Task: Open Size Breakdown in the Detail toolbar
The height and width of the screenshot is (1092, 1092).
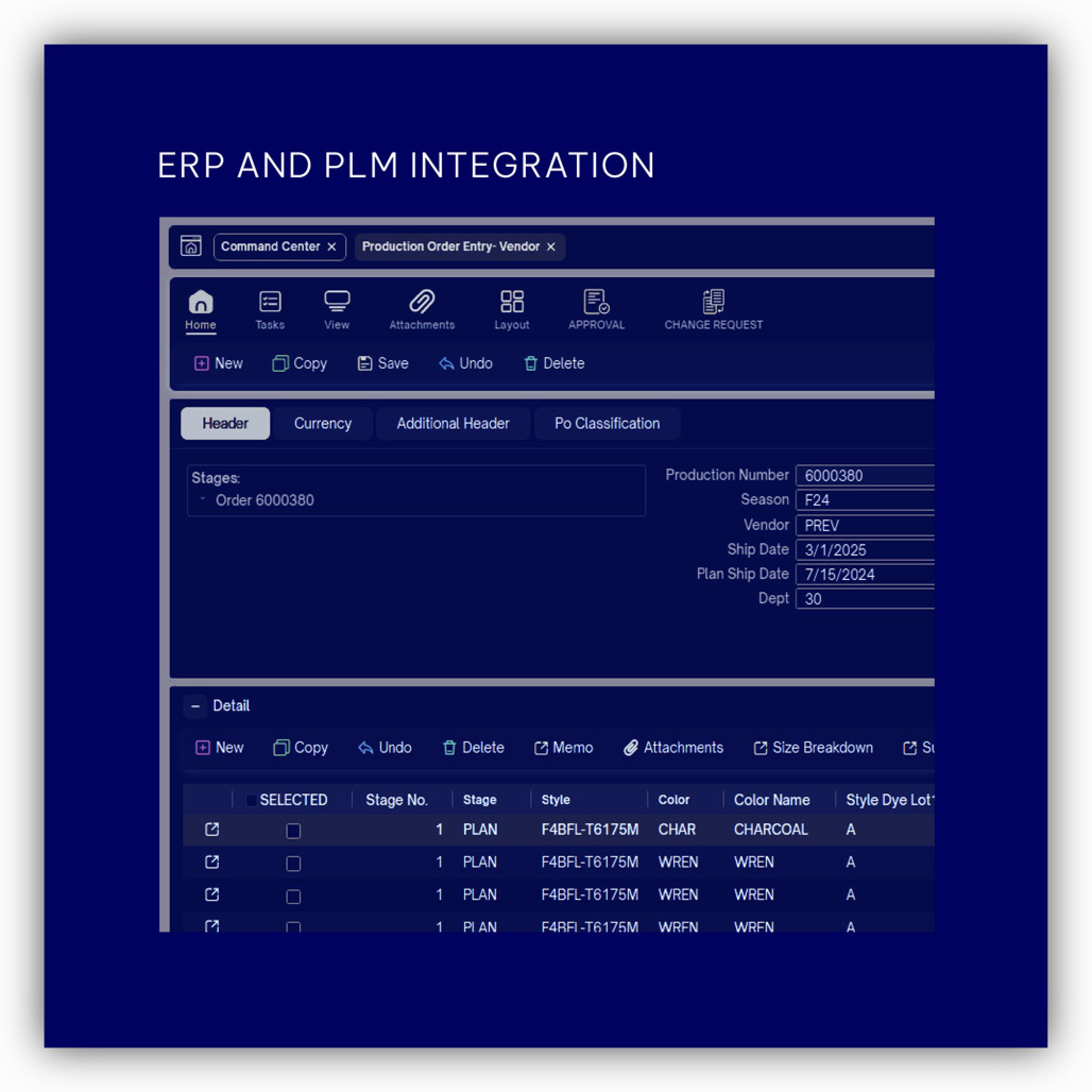Action: click(813, 748)
